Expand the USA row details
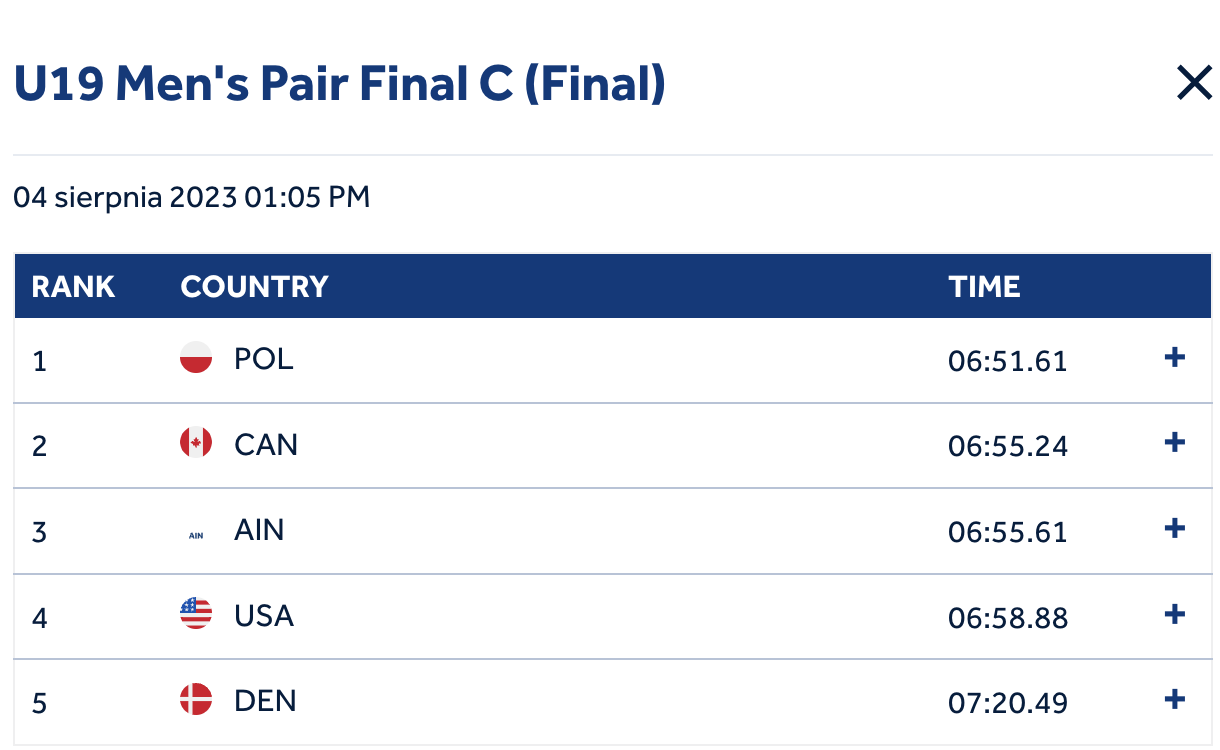Viewport: 1220px width, 750px height. click(1175, 613)
